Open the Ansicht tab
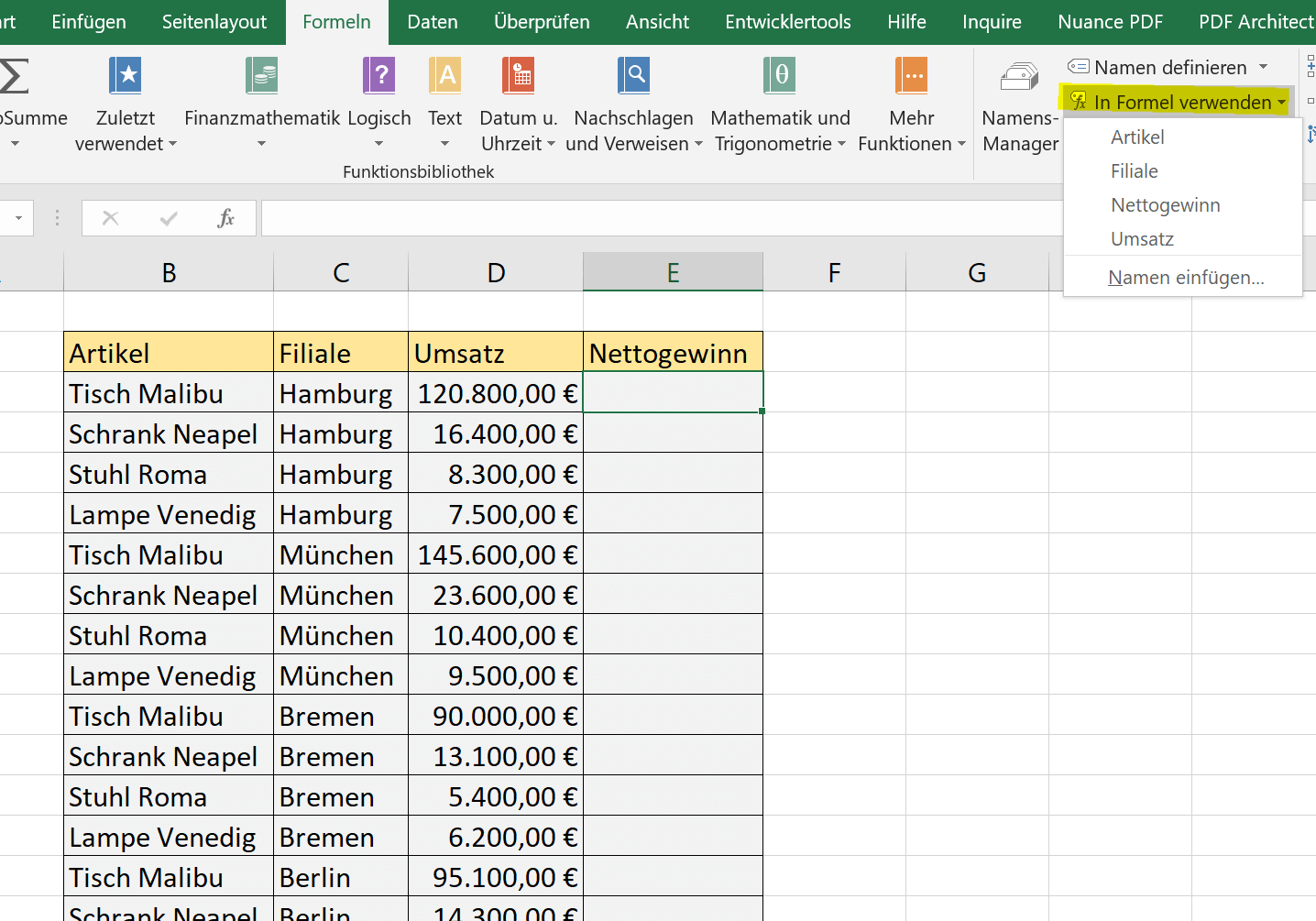The image size is (1316, 921). pos(657,22)
